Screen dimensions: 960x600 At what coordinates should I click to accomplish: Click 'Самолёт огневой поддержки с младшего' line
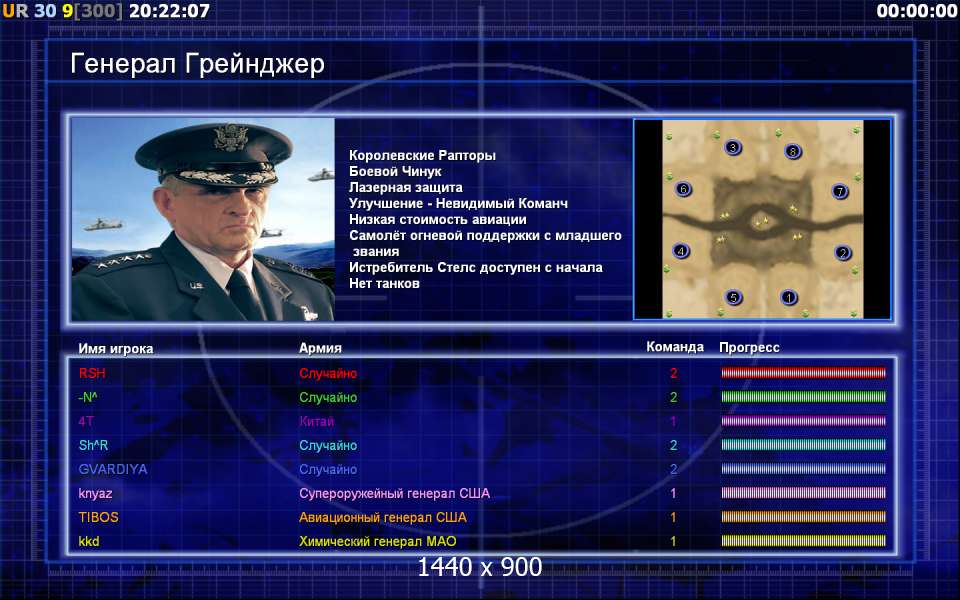tap(486, 235)
